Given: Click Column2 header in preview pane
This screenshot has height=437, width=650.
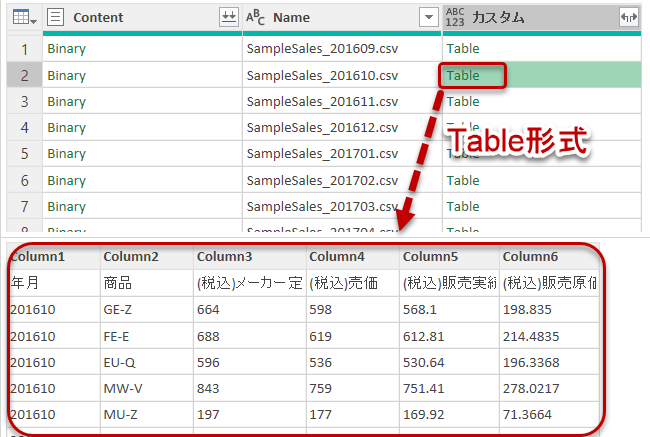Looking at the screenshot, I should click(x=147, y=257).
